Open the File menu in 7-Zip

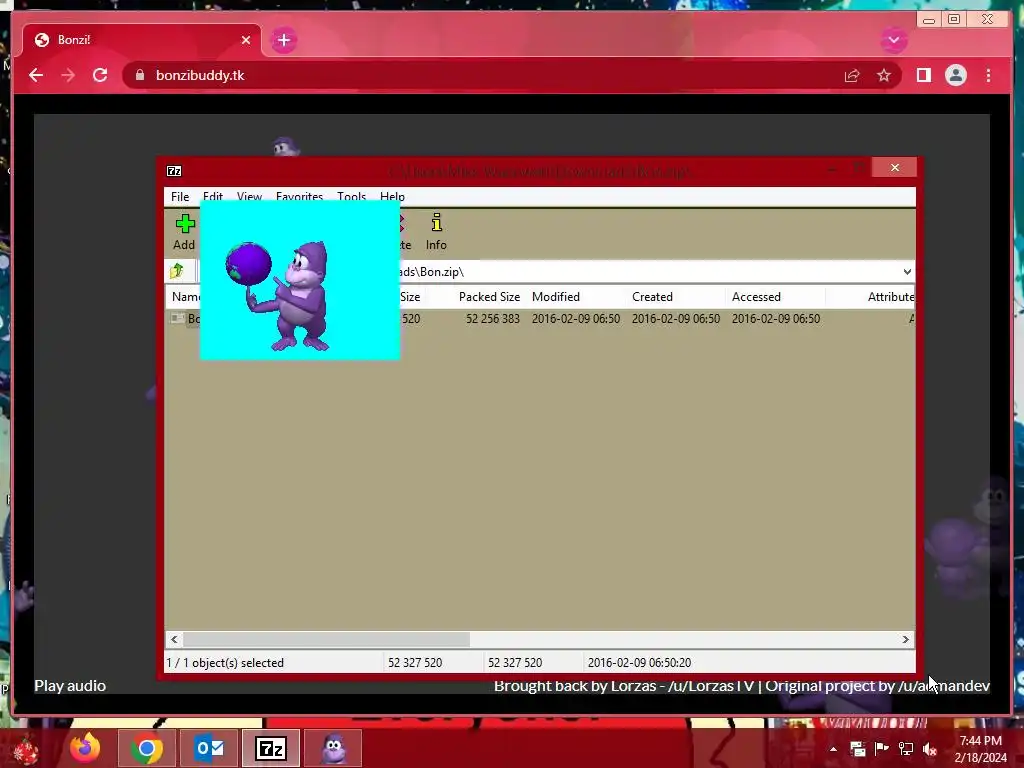[x=180, y=197]
